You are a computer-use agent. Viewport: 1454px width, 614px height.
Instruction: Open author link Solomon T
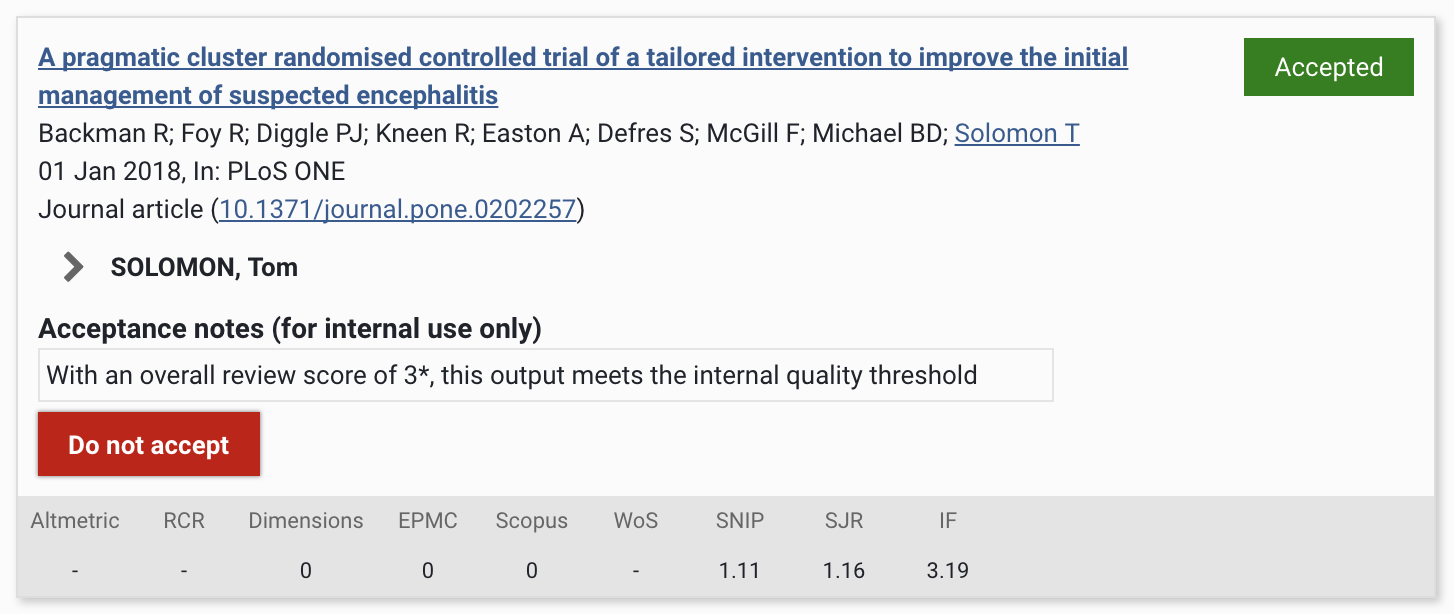point(1016,133)
